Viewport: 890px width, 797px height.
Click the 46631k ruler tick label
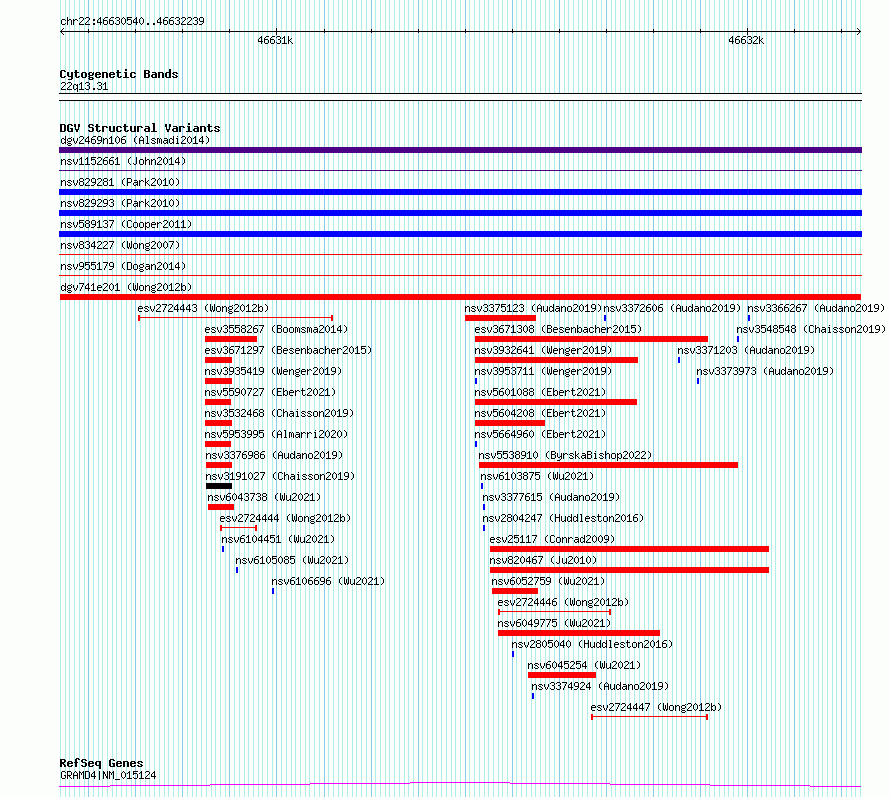coord(275,40)
